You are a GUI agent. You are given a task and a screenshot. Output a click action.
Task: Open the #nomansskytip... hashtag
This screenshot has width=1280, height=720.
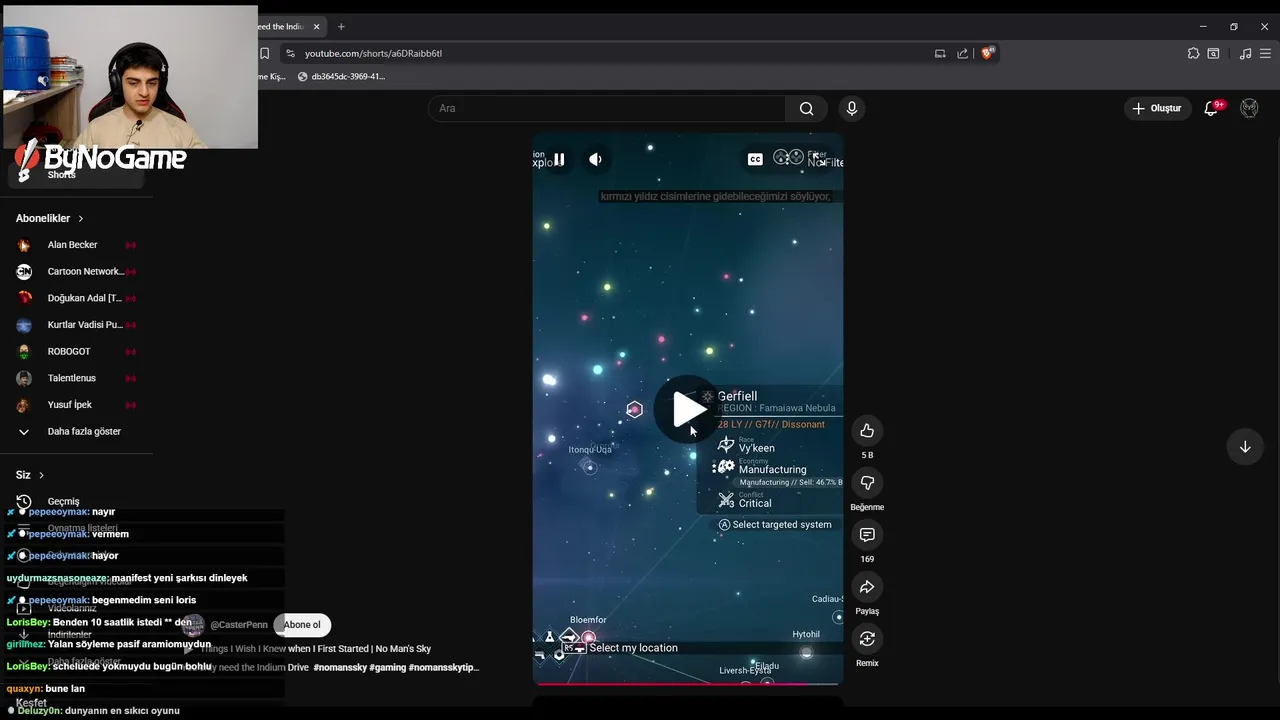pos(444,667)
